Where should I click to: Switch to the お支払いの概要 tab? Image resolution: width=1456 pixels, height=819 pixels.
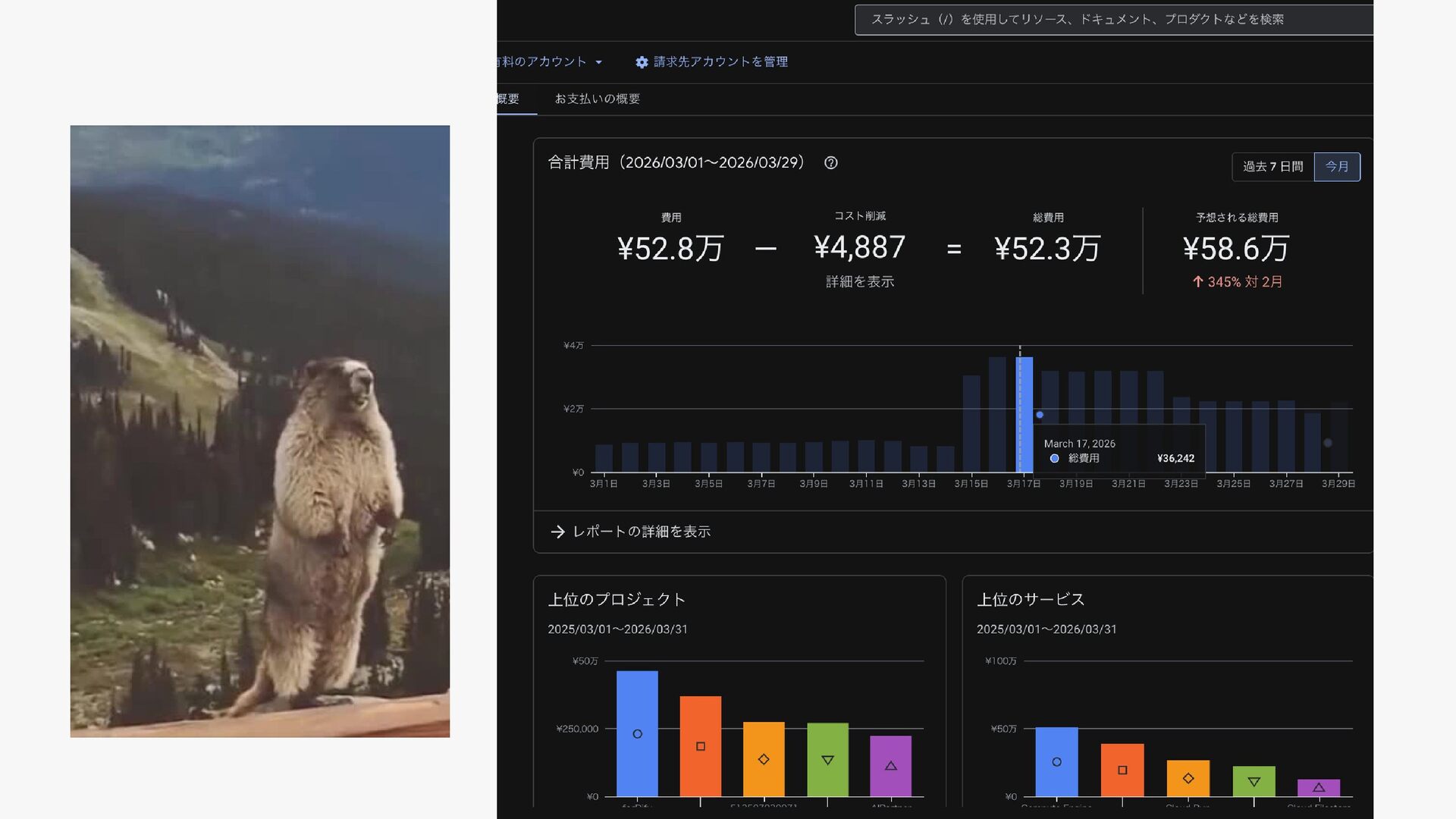coord(597,99)
